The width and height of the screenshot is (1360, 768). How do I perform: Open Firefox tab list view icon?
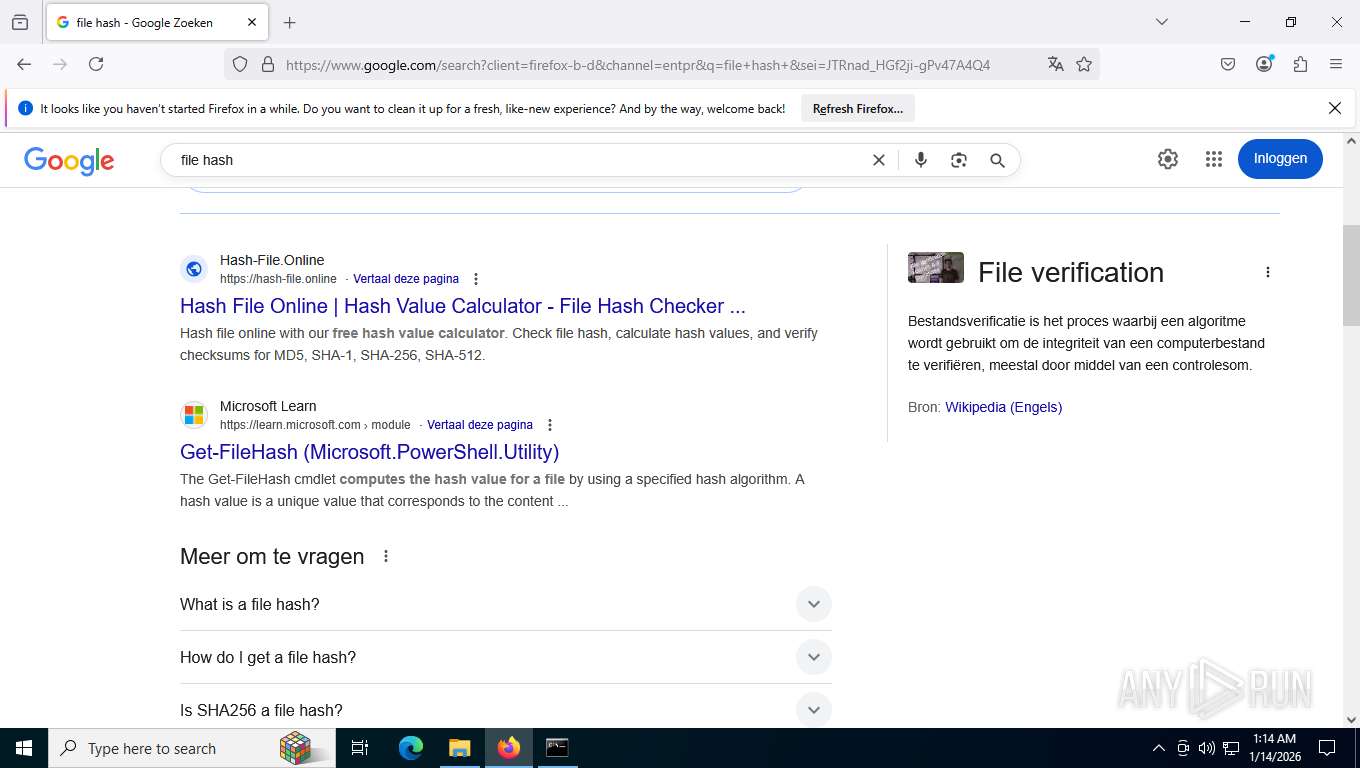pyautogui.click(x=20, y=22)
